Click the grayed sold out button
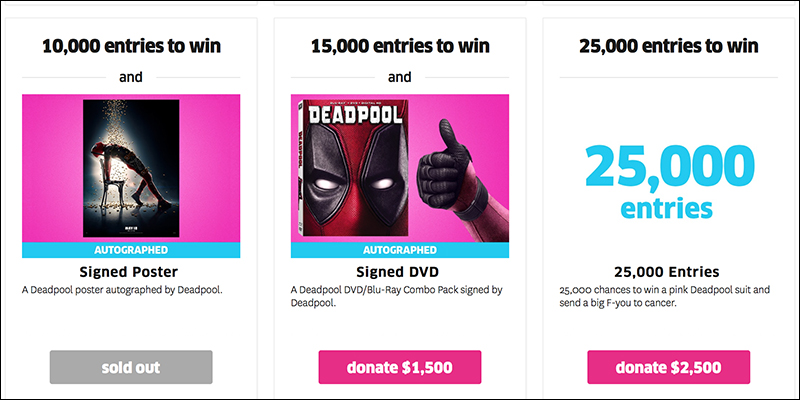This screenshot has width=800, height=400. pyautogui.click(x=131, y=367)
